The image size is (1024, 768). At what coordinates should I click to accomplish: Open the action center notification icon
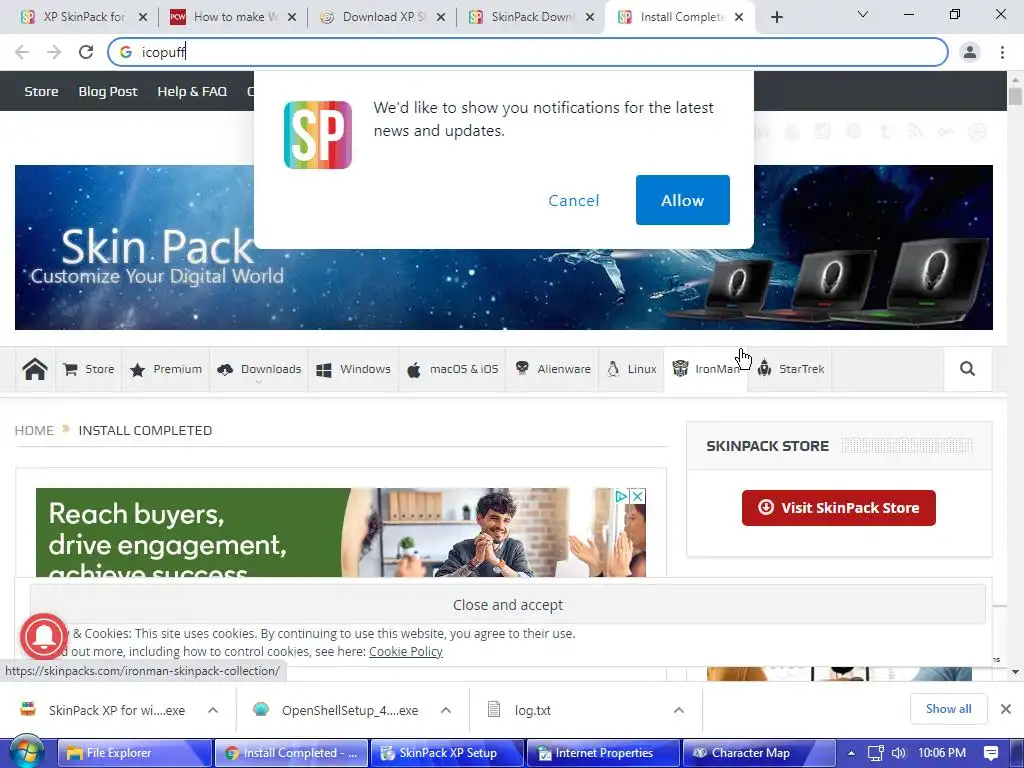tap(991, 753)
